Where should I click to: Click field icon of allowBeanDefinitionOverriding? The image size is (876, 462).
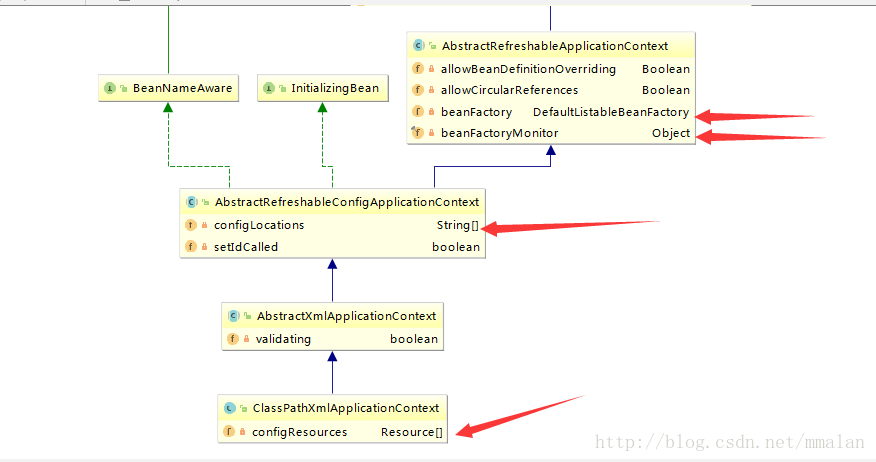pos(417,69)
